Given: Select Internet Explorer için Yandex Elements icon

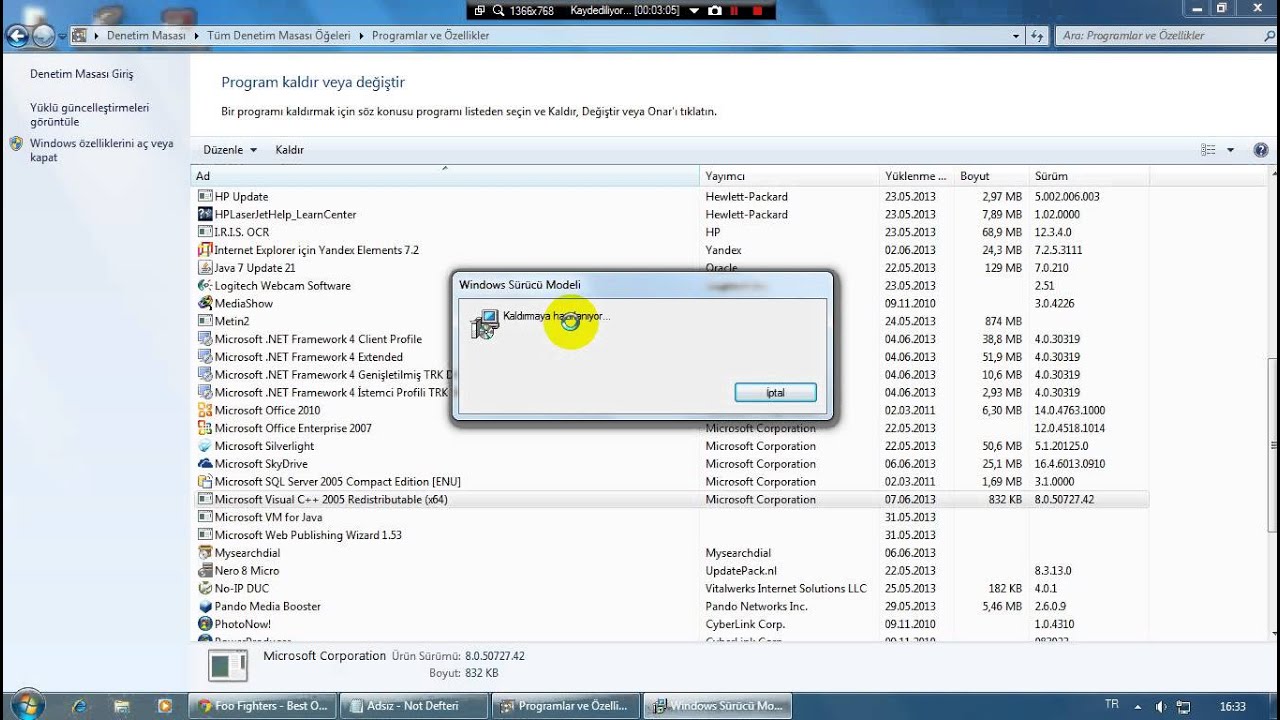Looking at the screenshot, I should (205, 250).
